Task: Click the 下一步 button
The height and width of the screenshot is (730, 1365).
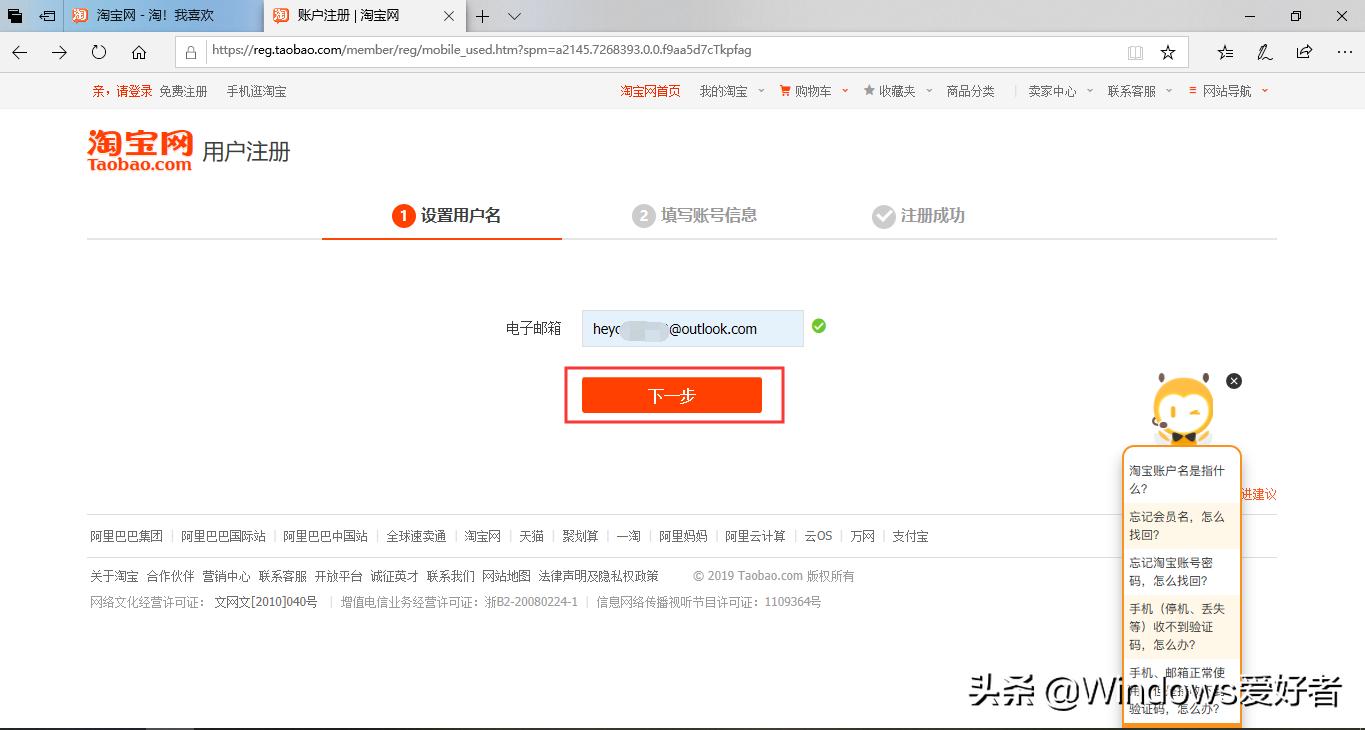Action: tap(672, 395)
